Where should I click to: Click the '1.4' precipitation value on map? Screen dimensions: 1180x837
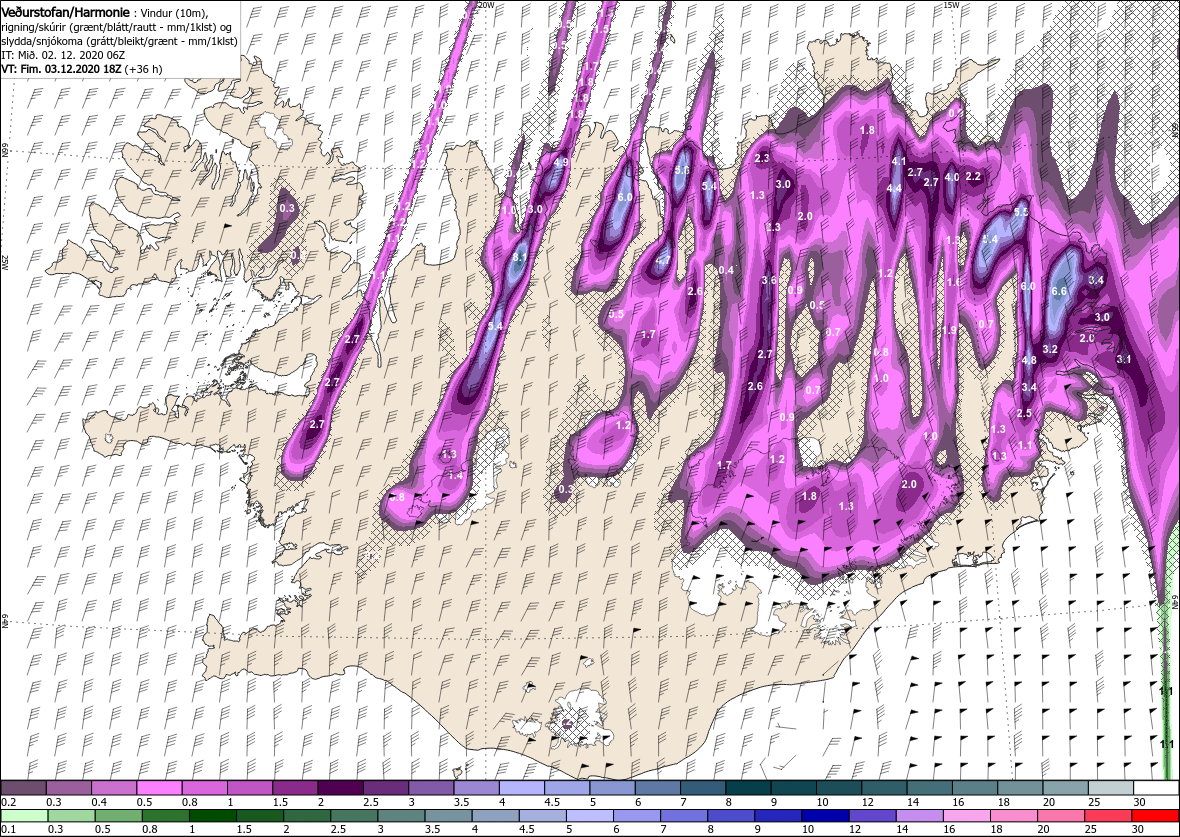456,475
